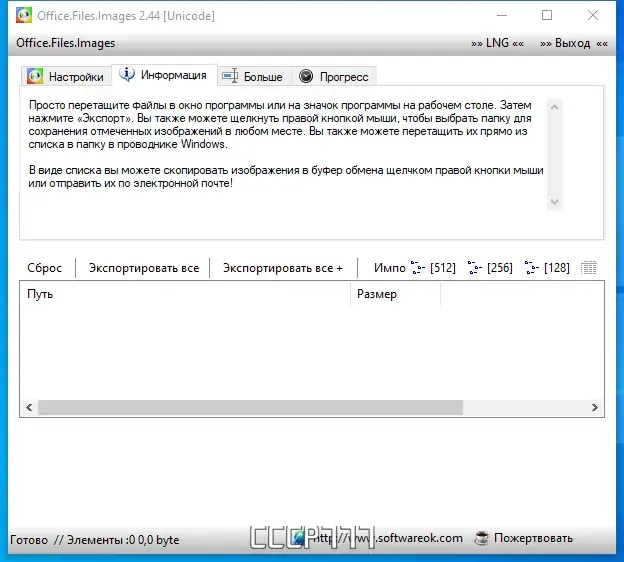The image size is (624, 562).
Task: Select the [128] thumbnail size icon
Action: [547, 268]
